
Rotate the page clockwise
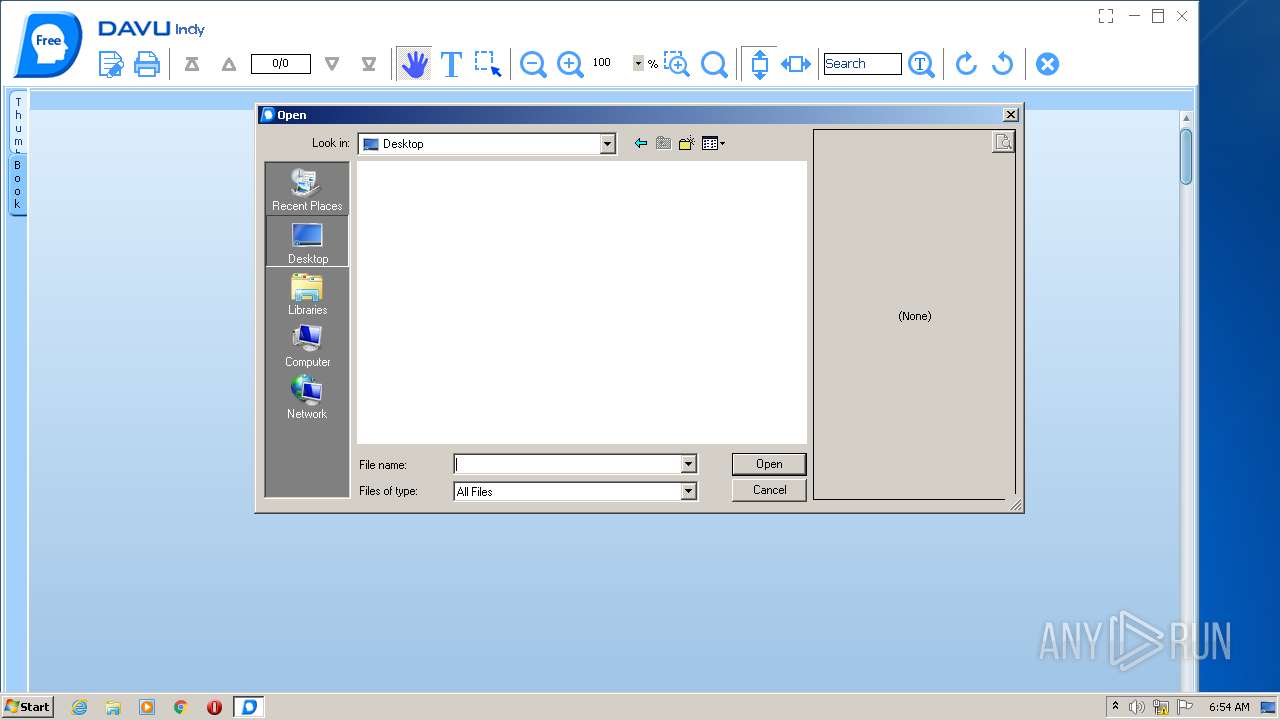point(966,64)
